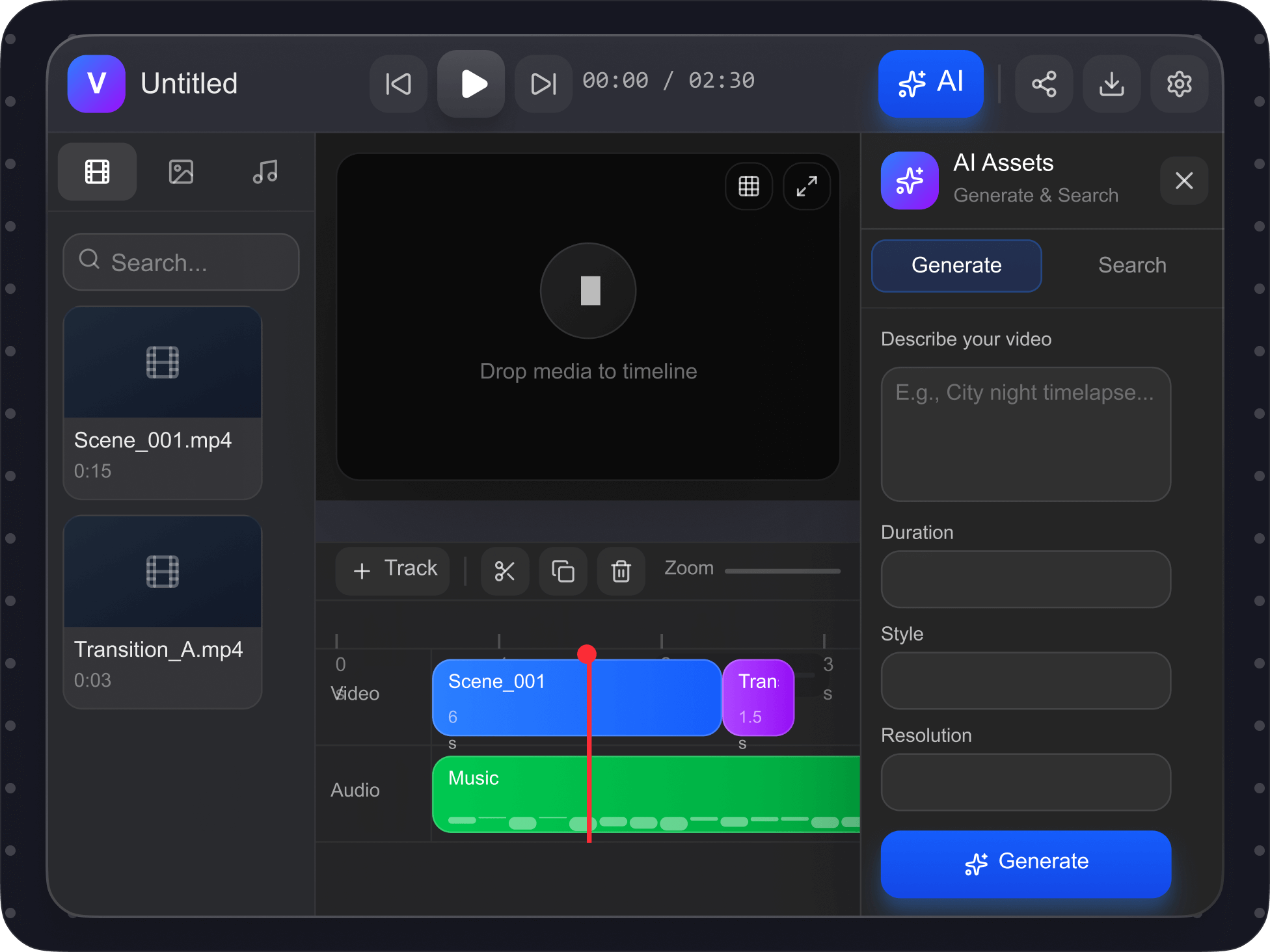
Task: Open the Duration dropdown
Action: pyautogui.click(x=1025, y=579)
